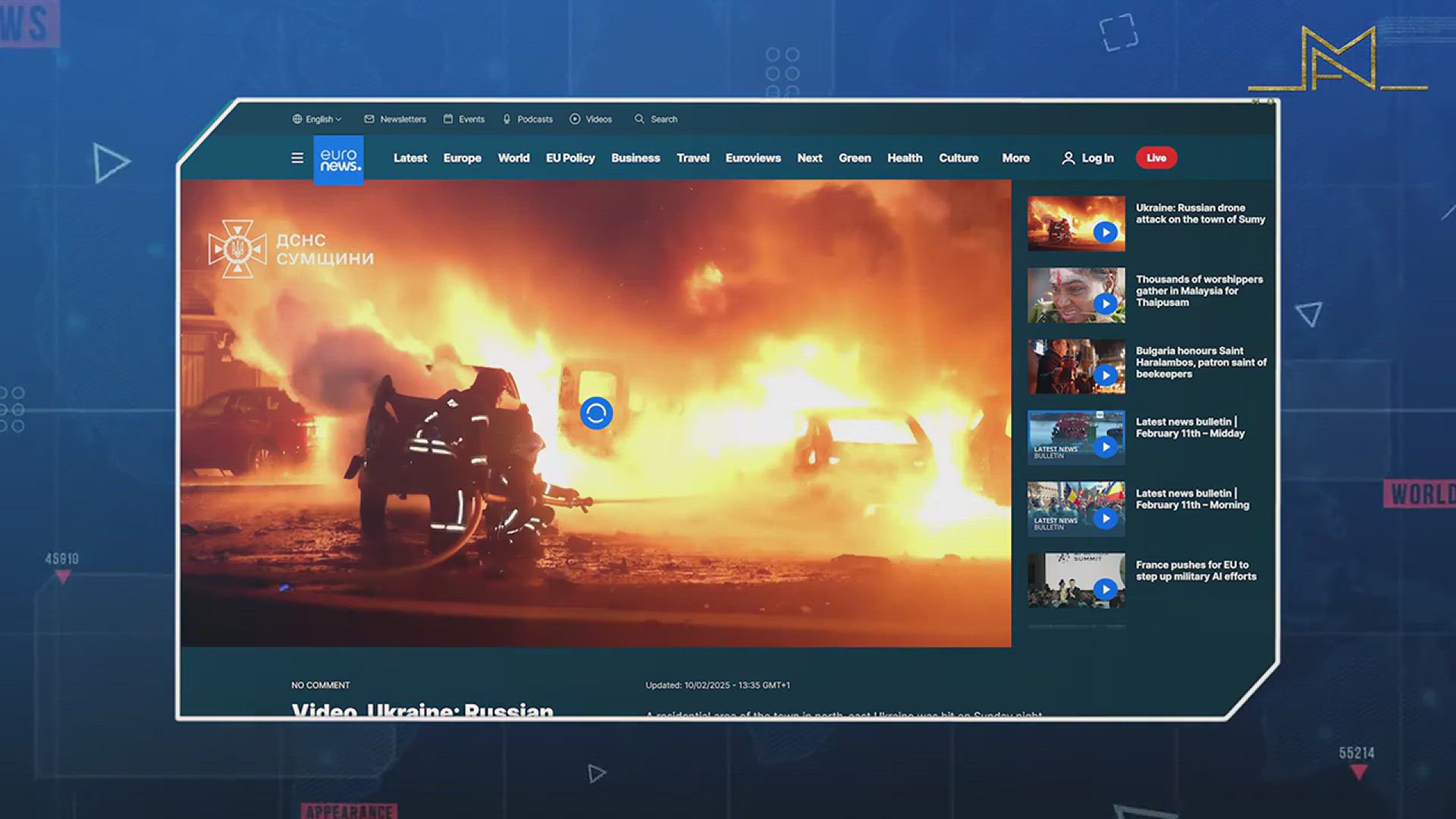Viewport: 1456px width, 819px height.
Task: Play the Sumy drone attack video
Action: [1106, 232]
